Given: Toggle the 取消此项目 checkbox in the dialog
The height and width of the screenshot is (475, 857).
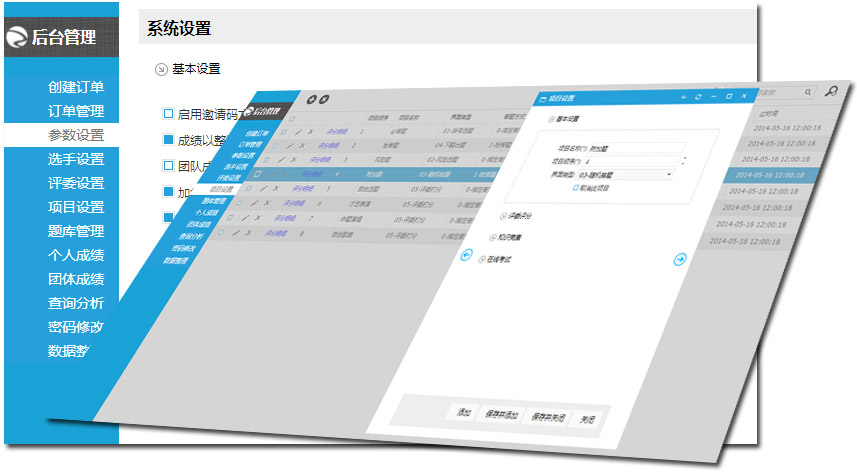Looking at the screenshot, I should coord(576,187).
